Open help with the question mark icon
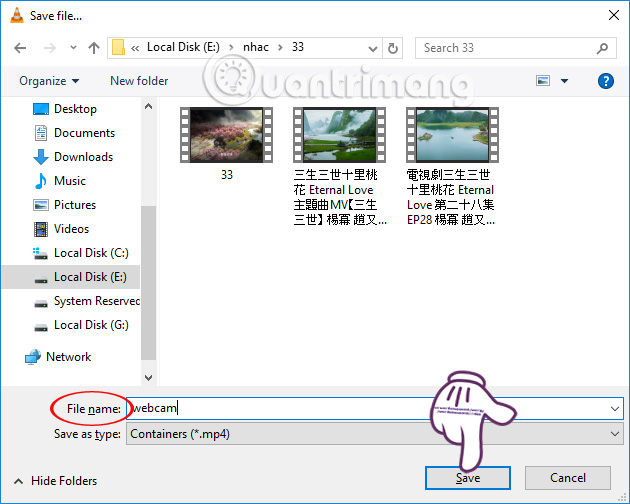 (605, 81)
